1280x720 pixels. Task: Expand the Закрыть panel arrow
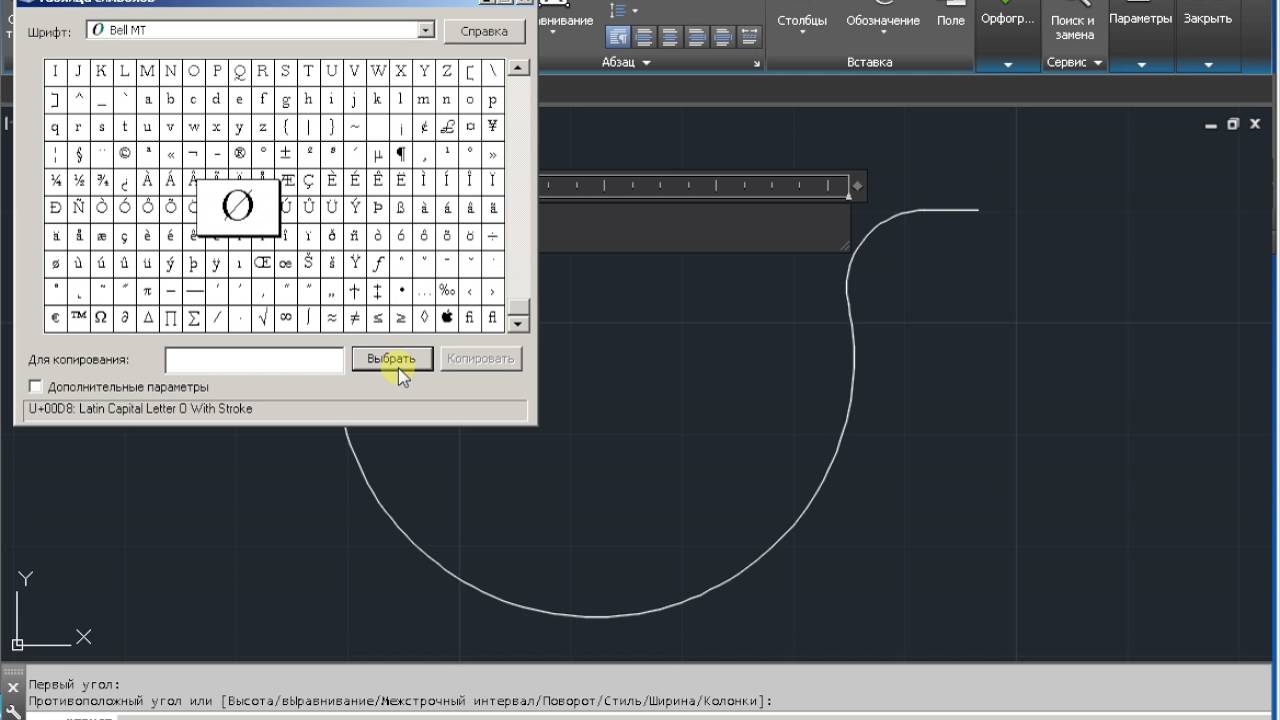tap(1208, 65)
